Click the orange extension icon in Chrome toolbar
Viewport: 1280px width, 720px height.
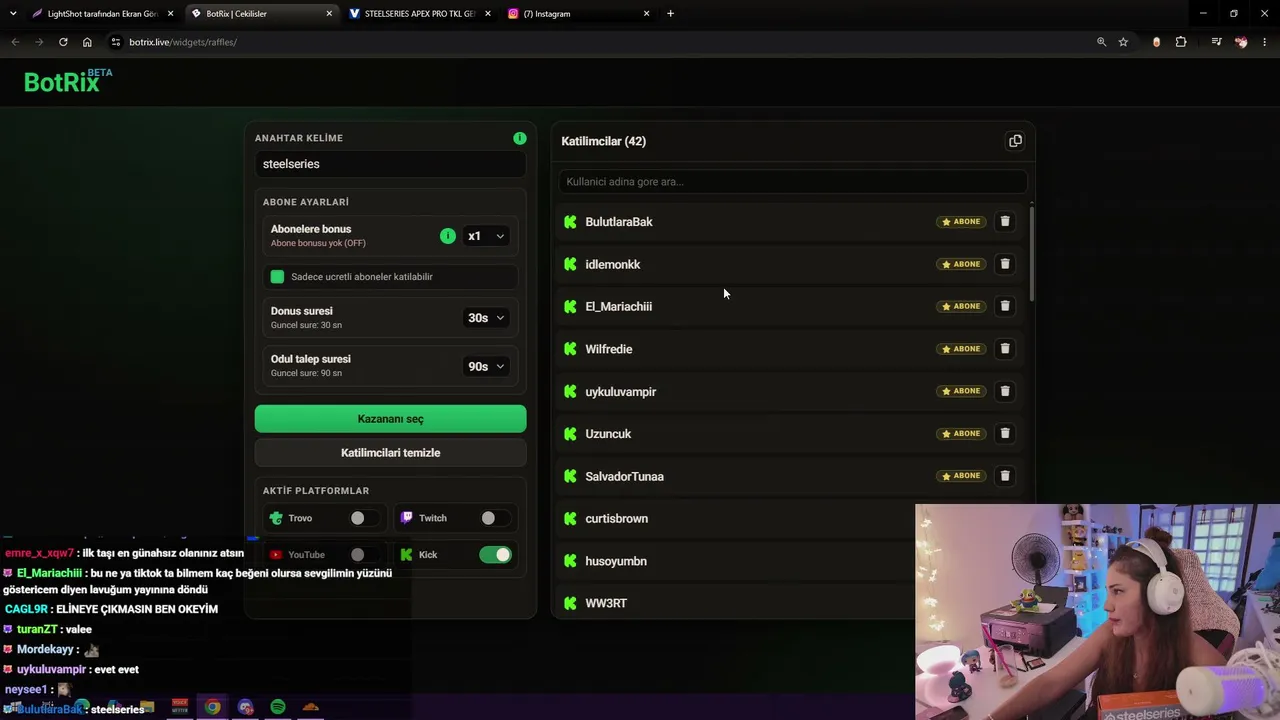pos(1157,42)
